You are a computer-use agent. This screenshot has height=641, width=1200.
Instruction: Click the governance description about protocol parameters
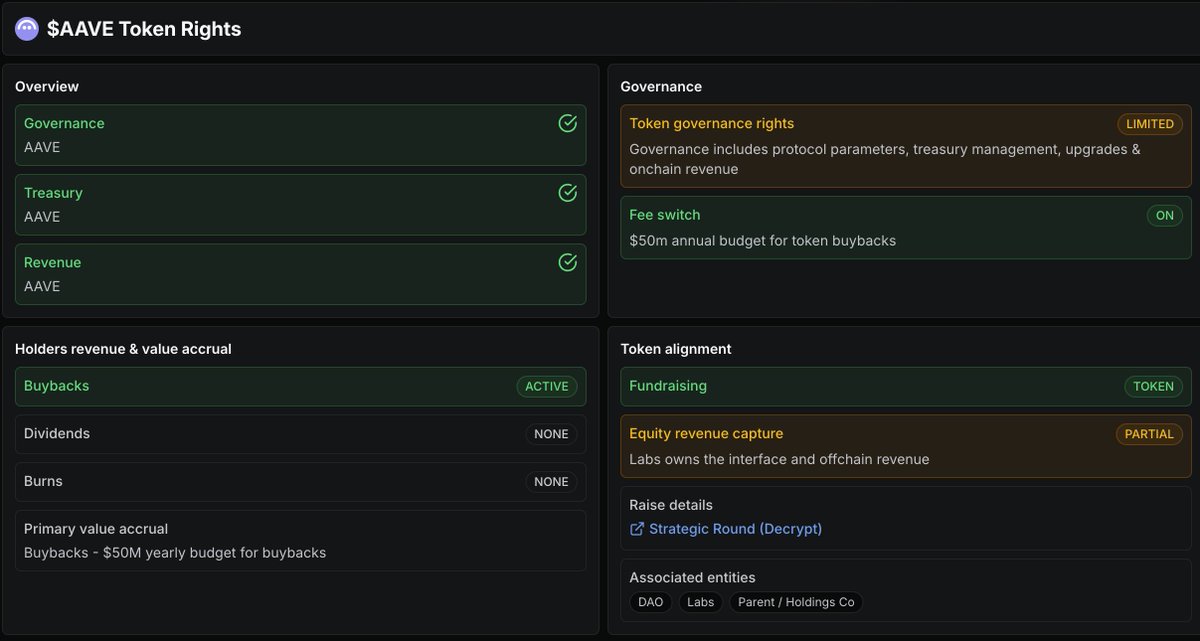pos(885,159)
